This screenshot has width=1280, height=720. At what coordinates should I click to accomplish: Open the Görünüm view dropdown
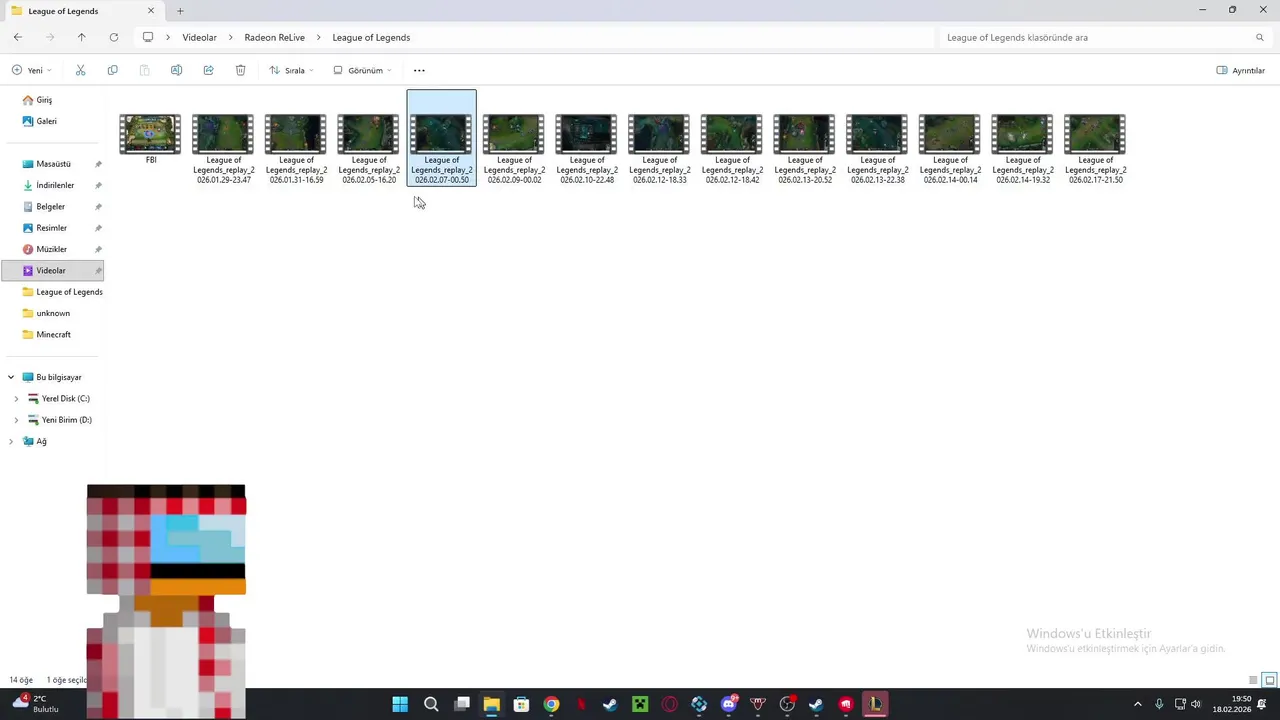pyautogui.click(x=362, y=70)
